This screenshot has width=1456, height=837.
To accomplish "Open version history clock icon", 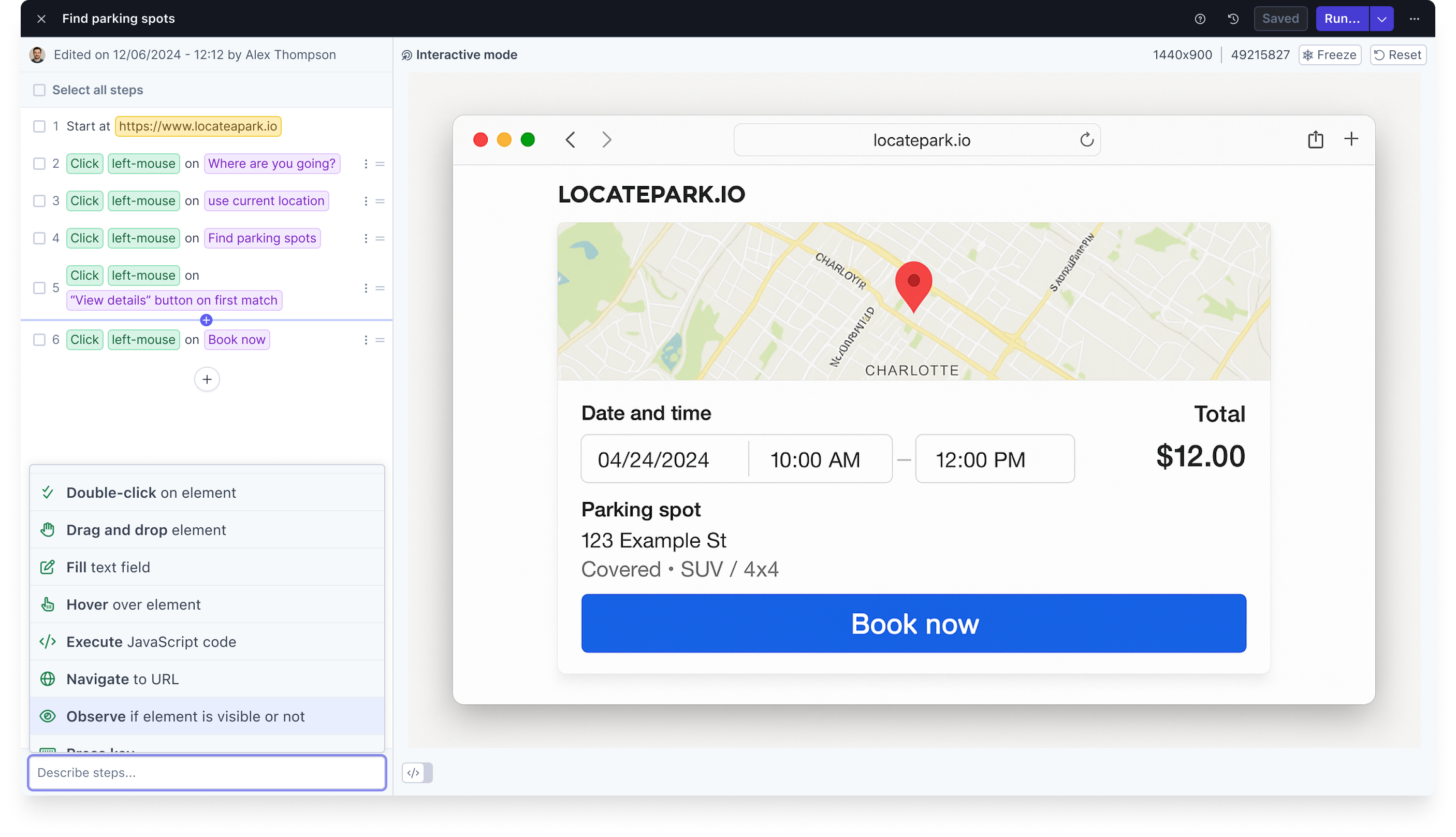I will click(1233, 19).
